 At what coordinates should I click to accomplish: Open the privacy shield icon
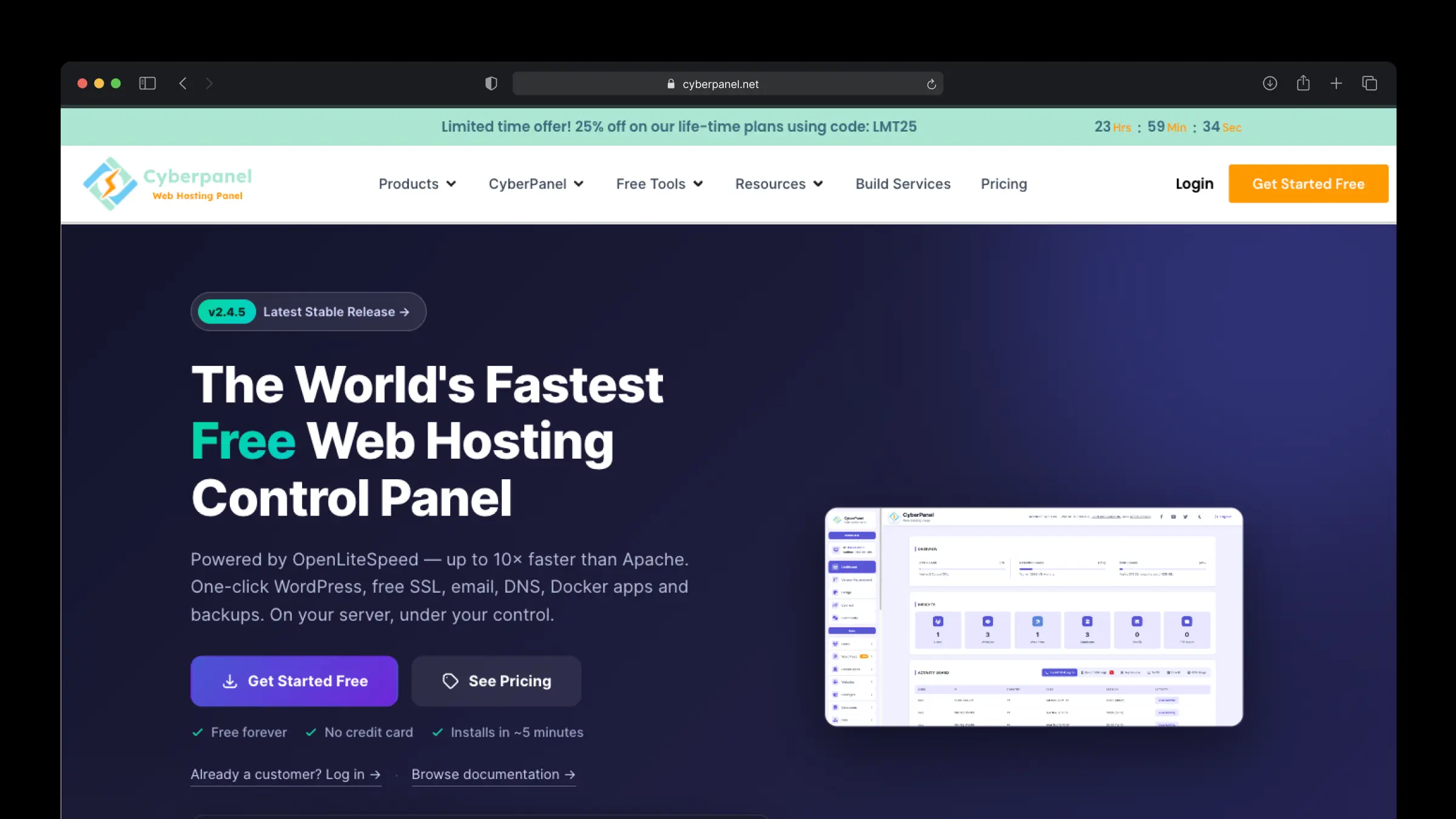[x=491, y=84]
